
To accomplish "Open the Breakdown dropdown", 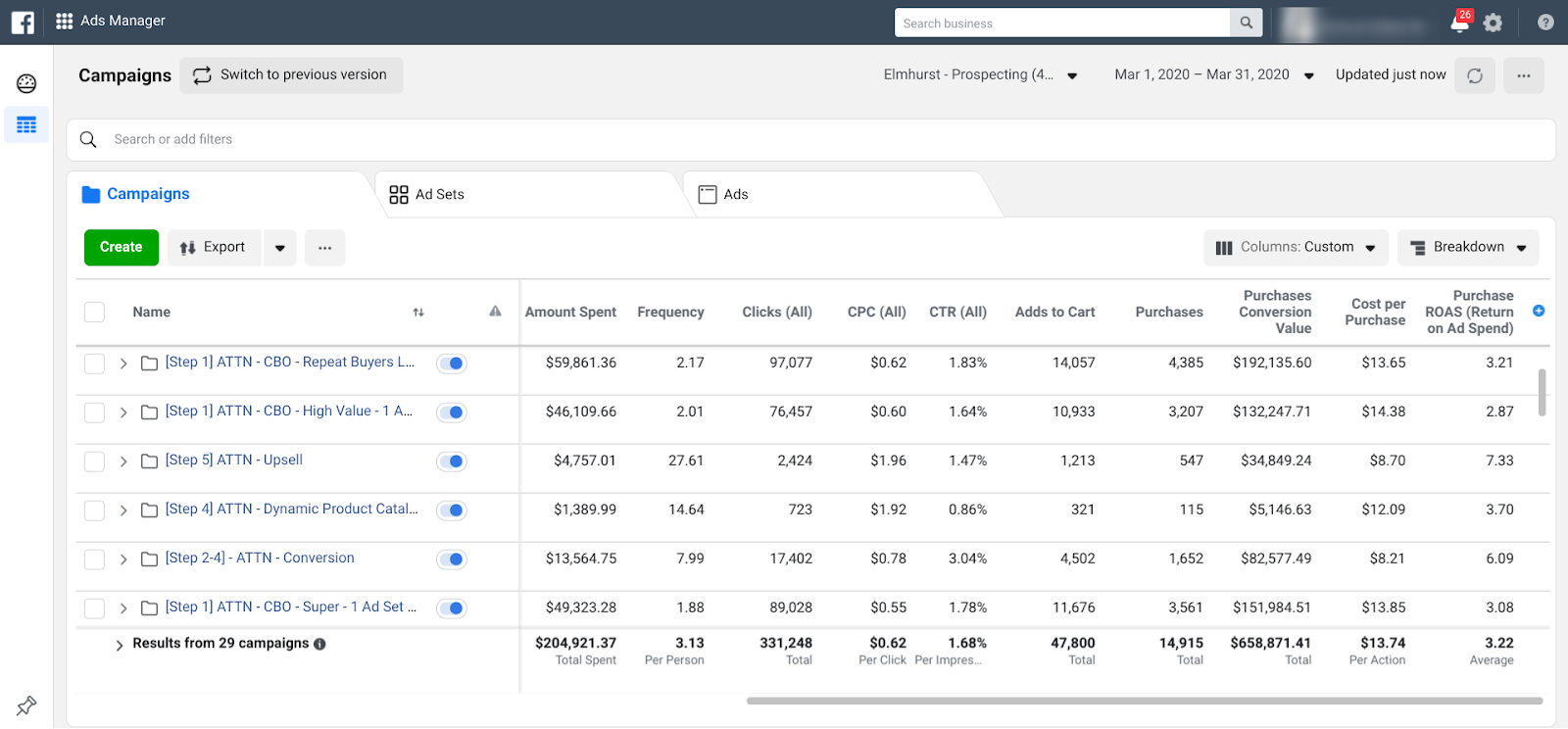I will click(x=1467, y=248).
